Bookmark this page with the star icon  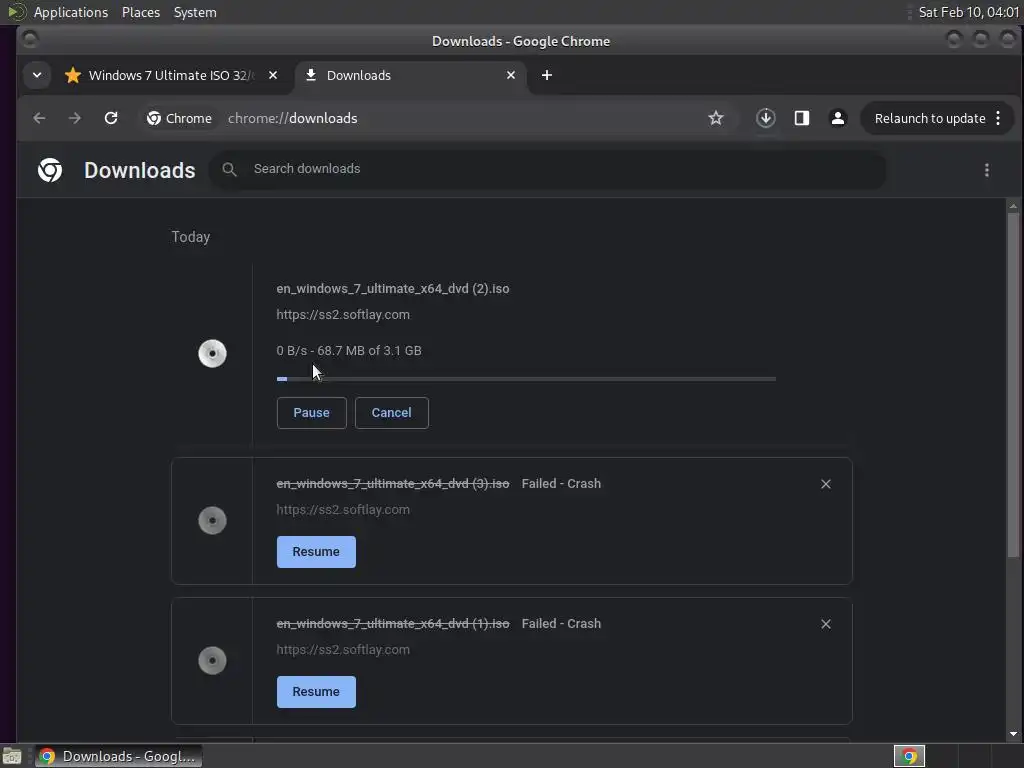click(716, 118)
